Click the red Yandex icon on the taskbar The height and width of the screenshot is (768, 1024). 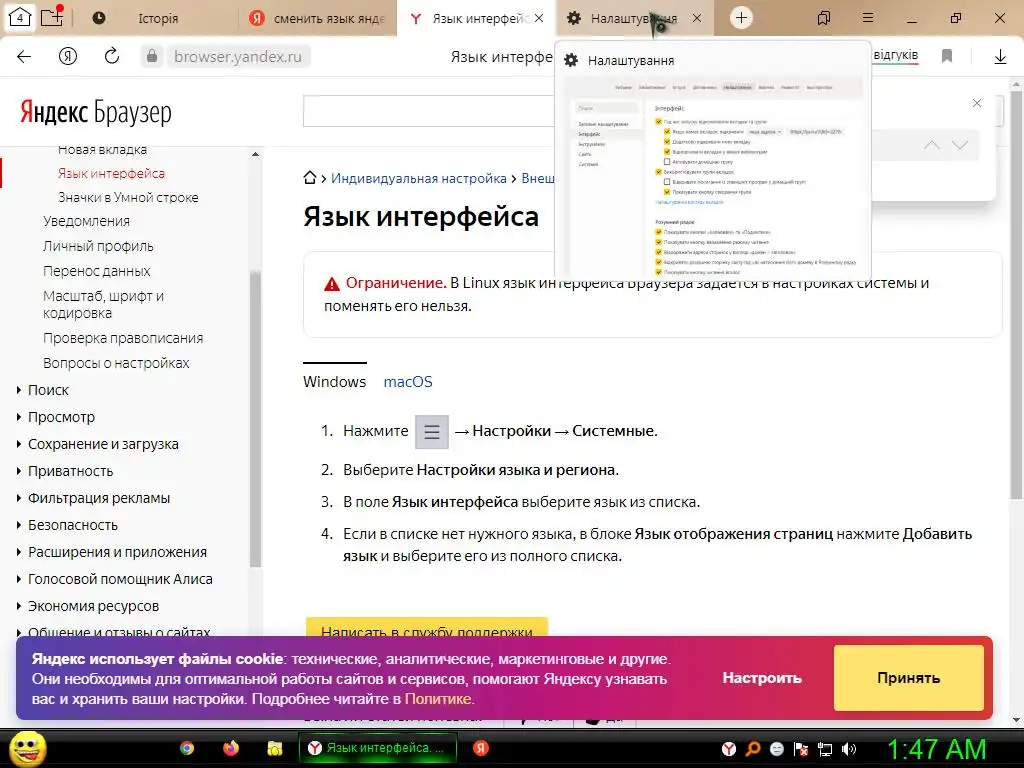click(481, 748)
